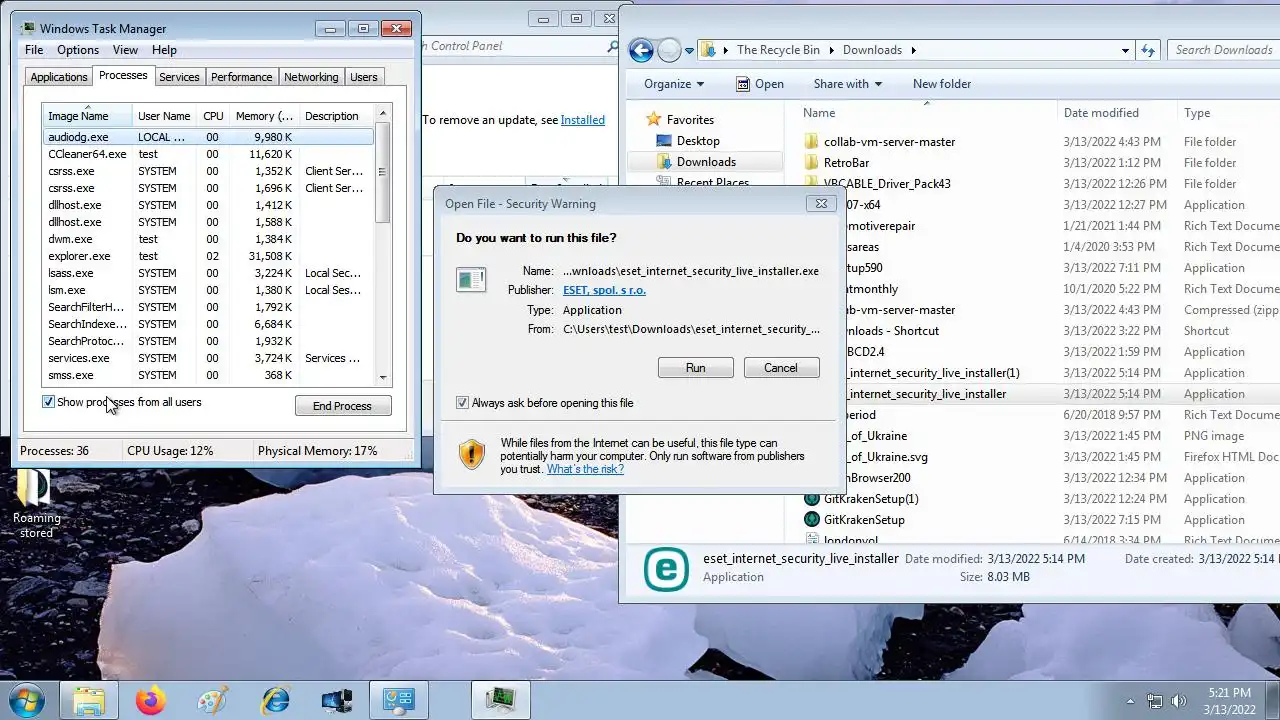Switch to the Networking tab

(x=311, y=77)
